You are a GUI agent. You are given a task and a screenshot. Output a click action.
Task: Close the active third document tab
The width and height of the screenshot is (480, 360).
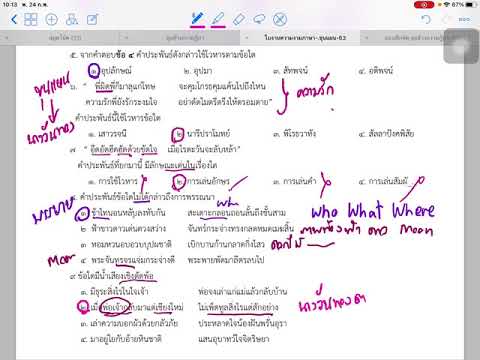point(246,38)
